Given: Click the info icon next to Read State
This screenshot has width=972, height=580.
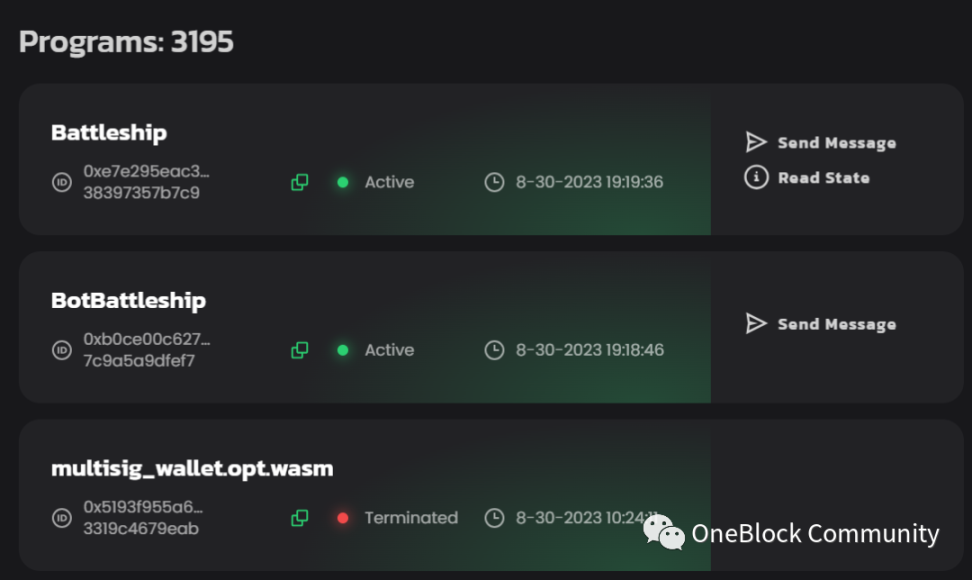Looking at the screenshot, I should 756,177.
